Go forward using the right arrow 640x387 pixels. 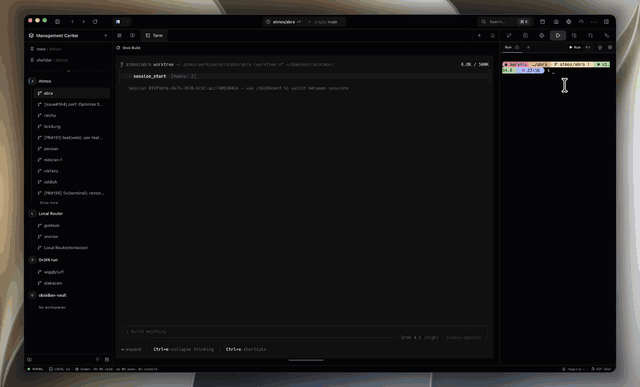[84, 22]
